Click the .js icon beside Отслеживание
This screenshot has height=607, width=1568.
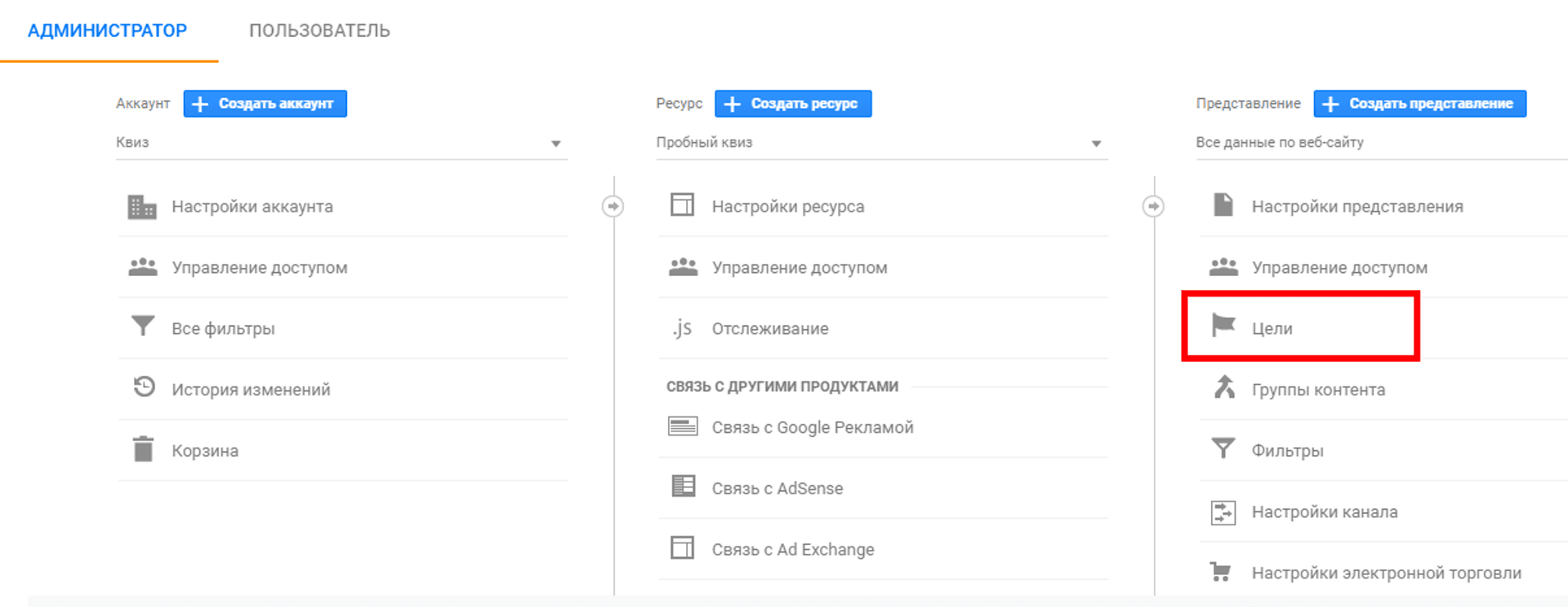[682, 328]
